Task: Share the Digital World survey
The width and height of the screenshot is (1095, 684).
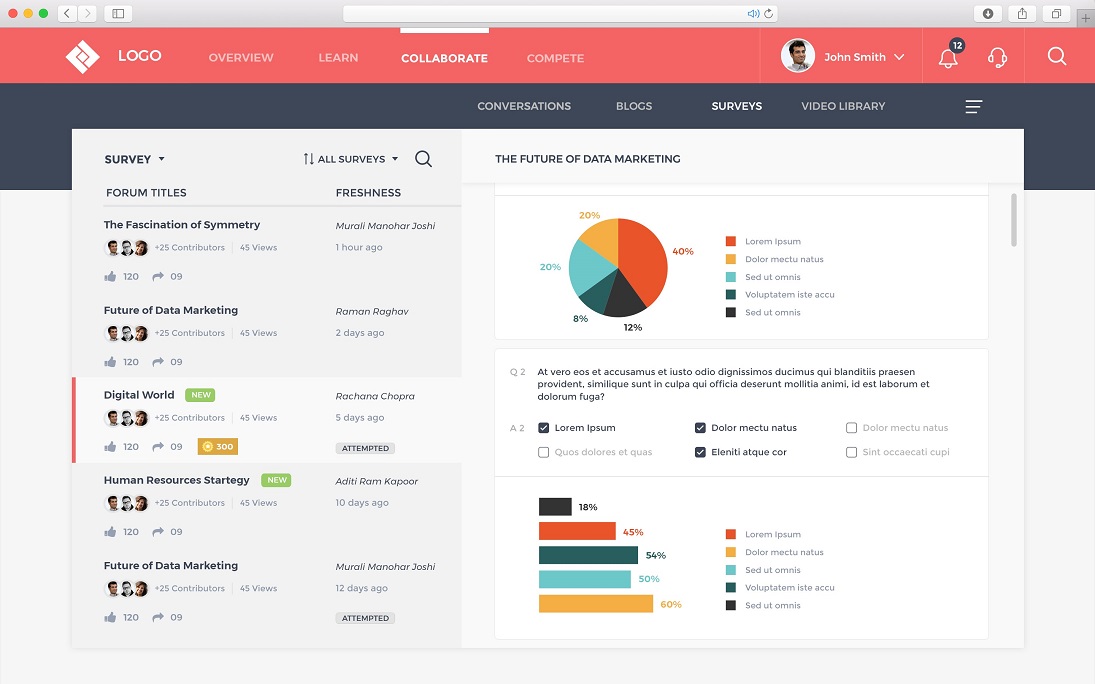Action: [158, 446]
